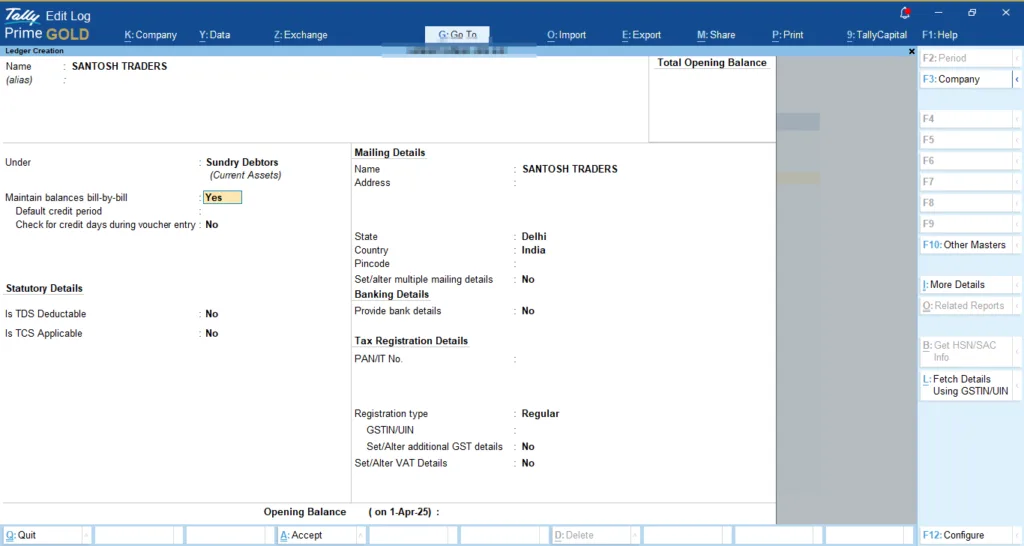The image size is (1024, 546).
Task: Click Total Opening Balance heading
Action: [x=712, y=63]
